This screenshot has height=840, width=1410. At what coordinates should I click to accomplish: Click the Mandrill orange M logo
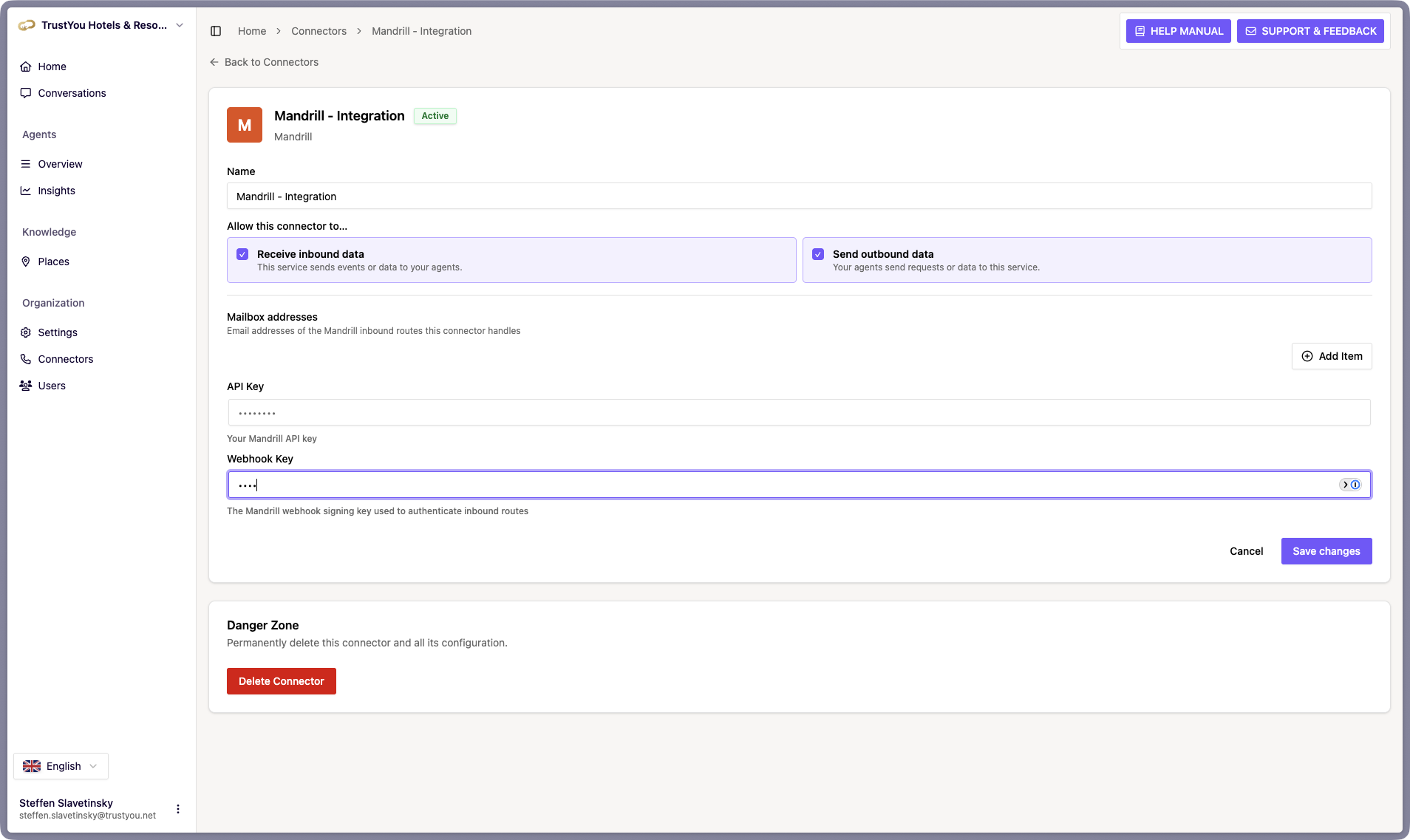[245, 125]
